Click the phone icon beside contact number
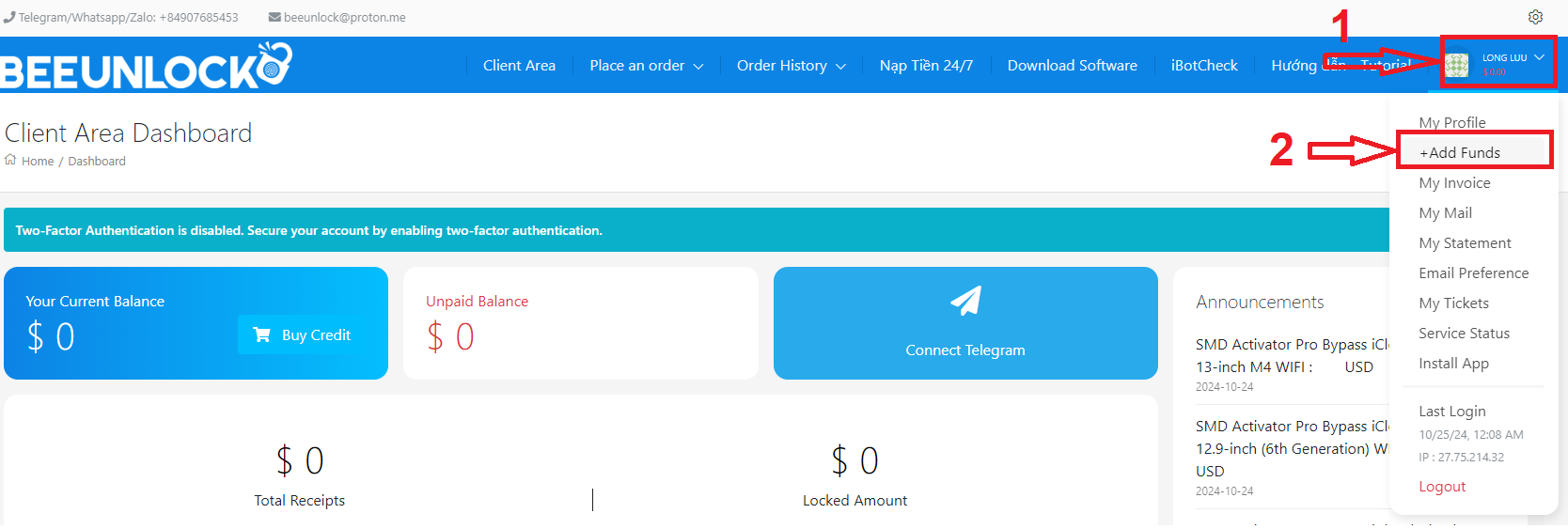Image resolution: width=1568 pixels, height=529 pixels. pos(9,17)
